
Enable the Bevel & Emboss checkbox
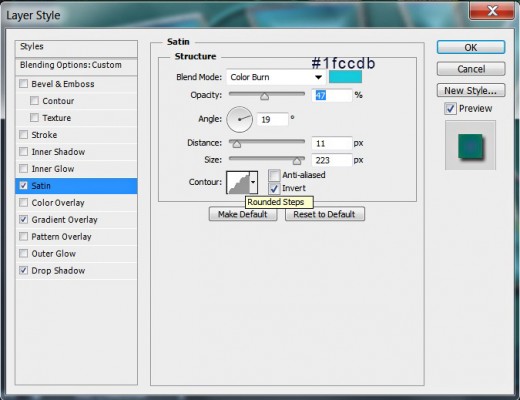click(23, 84)
